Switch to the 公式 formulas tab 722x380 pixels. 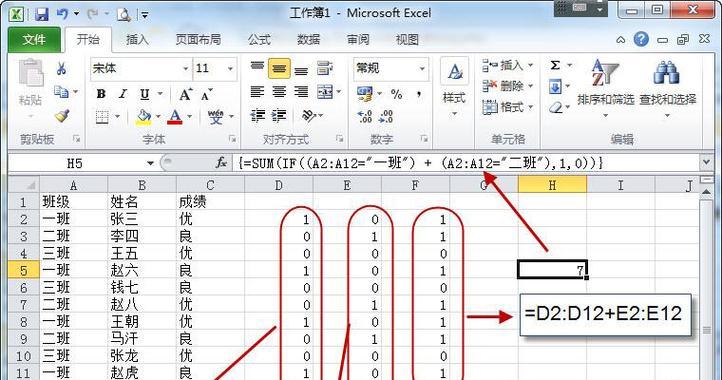click(259, 40)
